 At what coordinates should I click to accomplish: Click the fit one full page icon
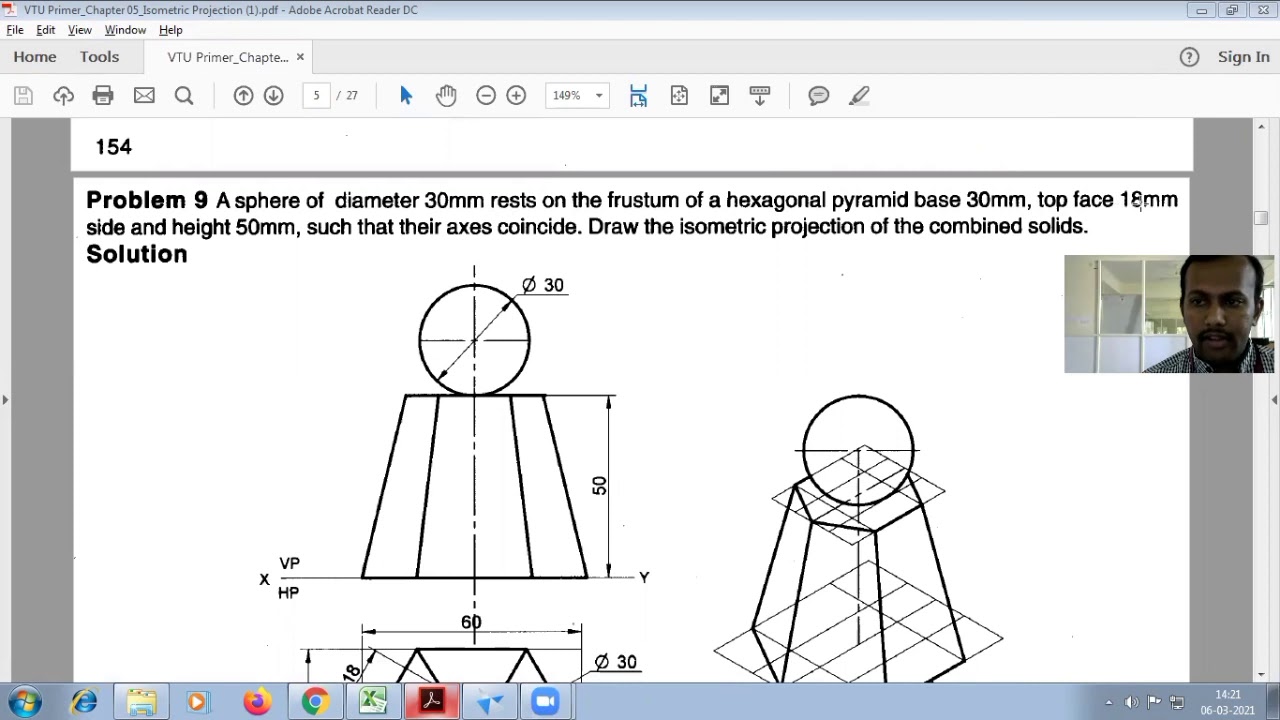point(679,95)
